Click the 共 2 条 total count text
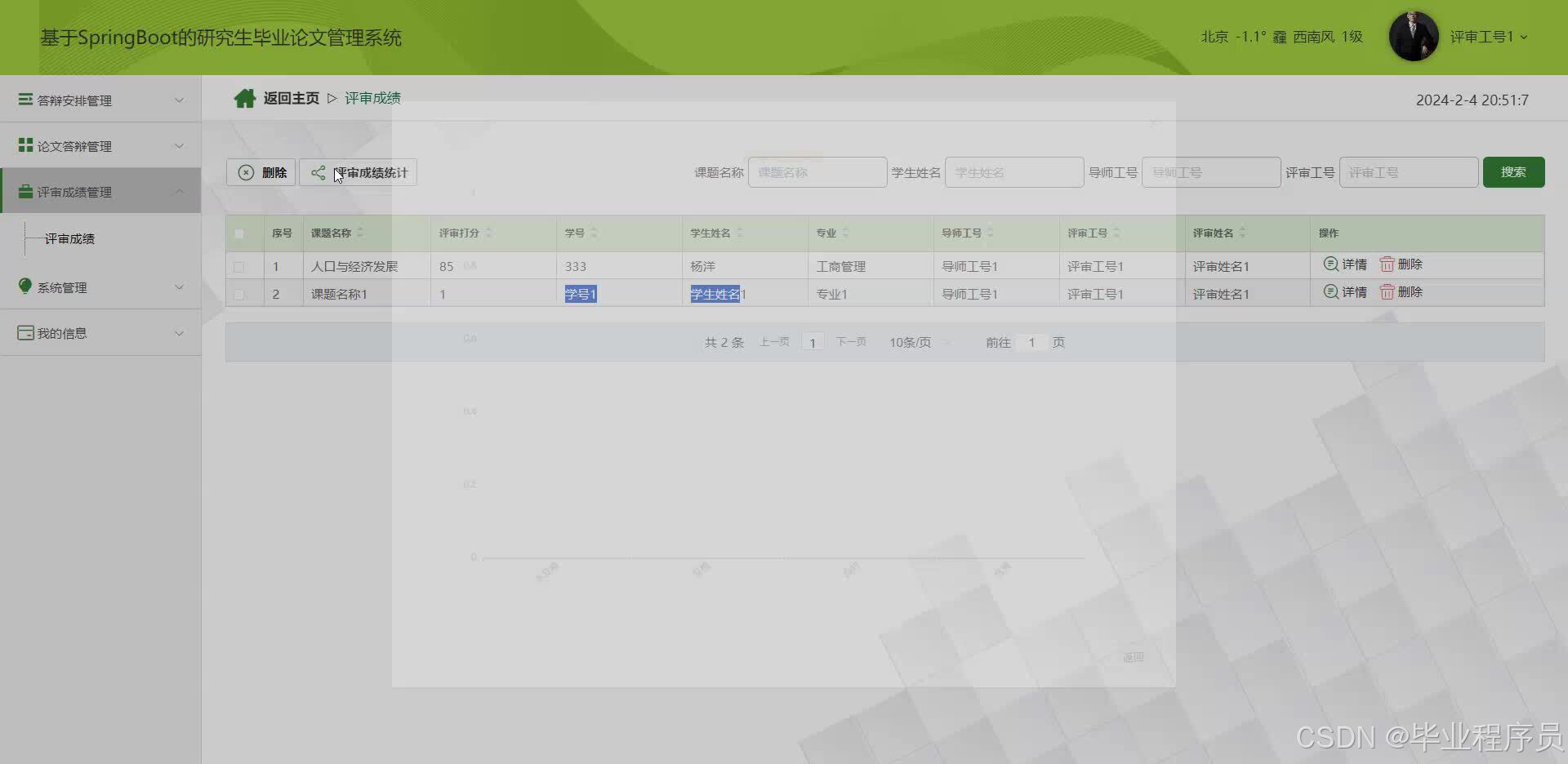 [x=724, y=342]
